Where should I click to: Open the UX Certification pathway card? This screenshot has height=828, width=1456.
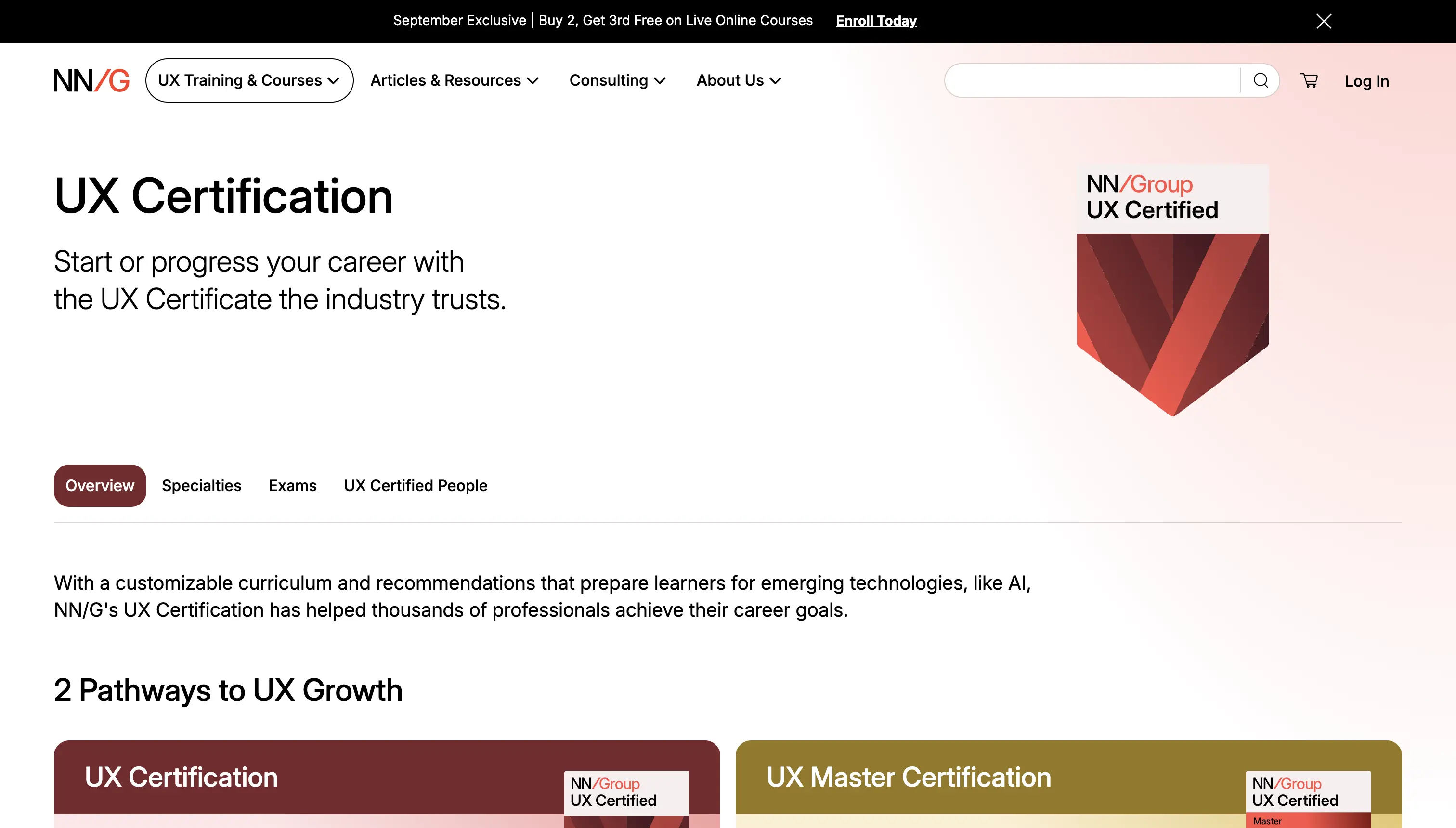click(x=387, y=784)
